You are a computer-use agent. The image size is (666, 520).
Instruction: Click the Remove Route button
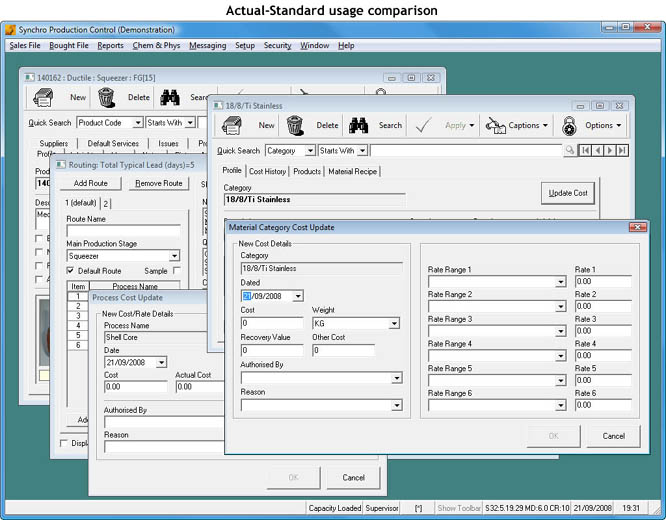click(x=158, y=183)
